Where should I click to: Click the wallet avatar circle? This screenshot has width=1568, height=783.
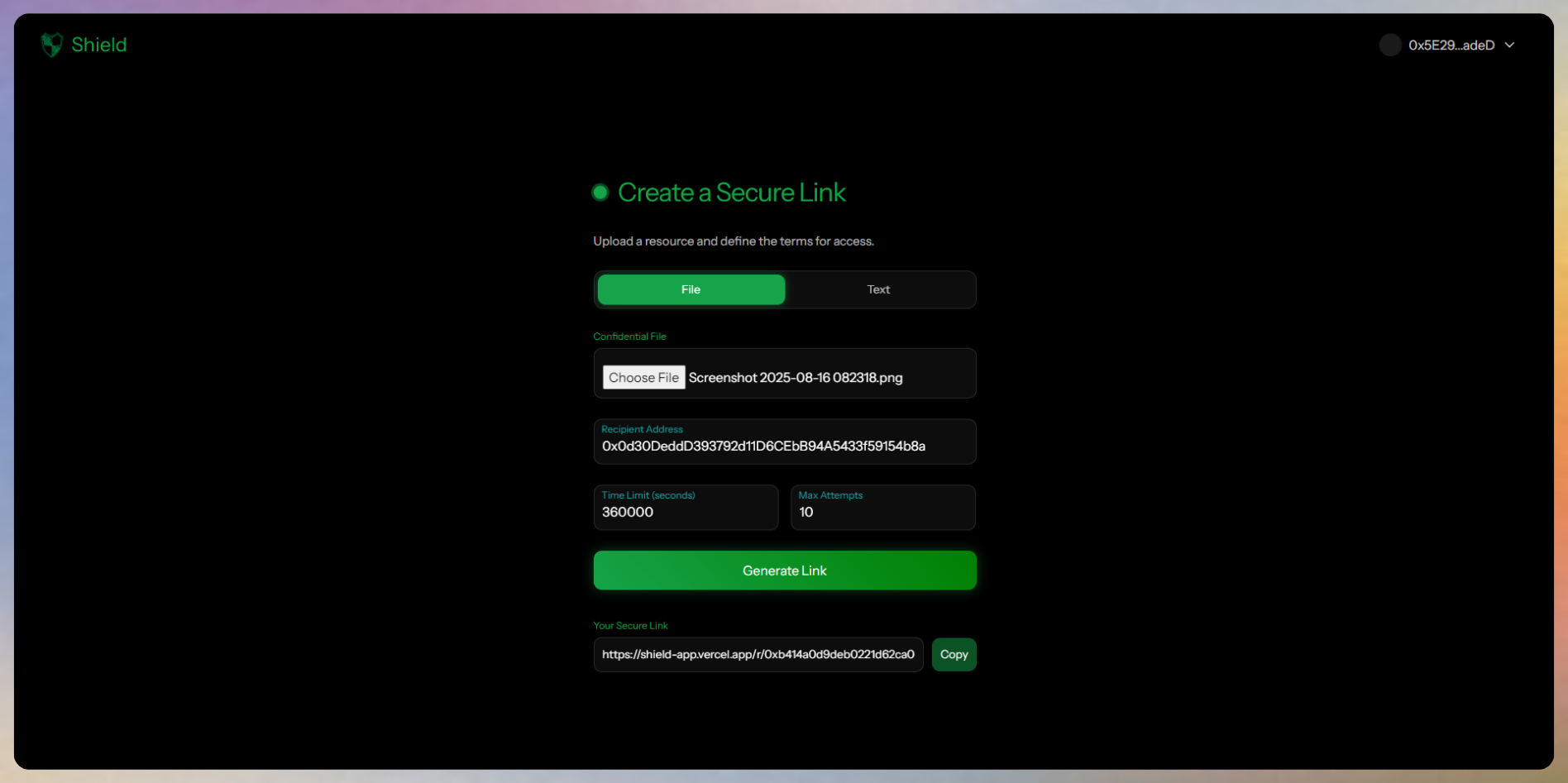[x=1390, y=45]
